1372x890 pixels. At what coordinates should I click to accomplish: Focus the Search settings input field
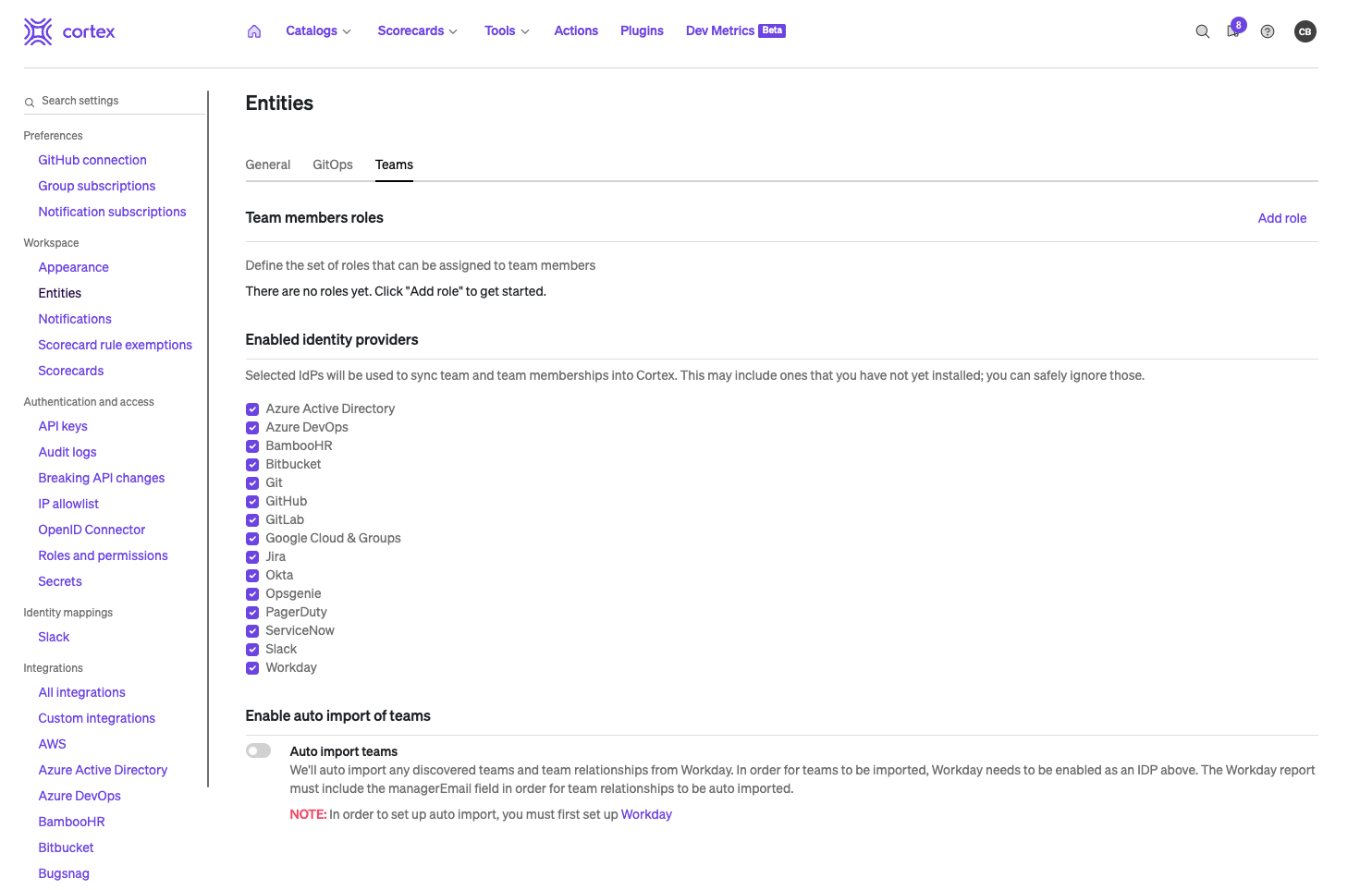120,101
